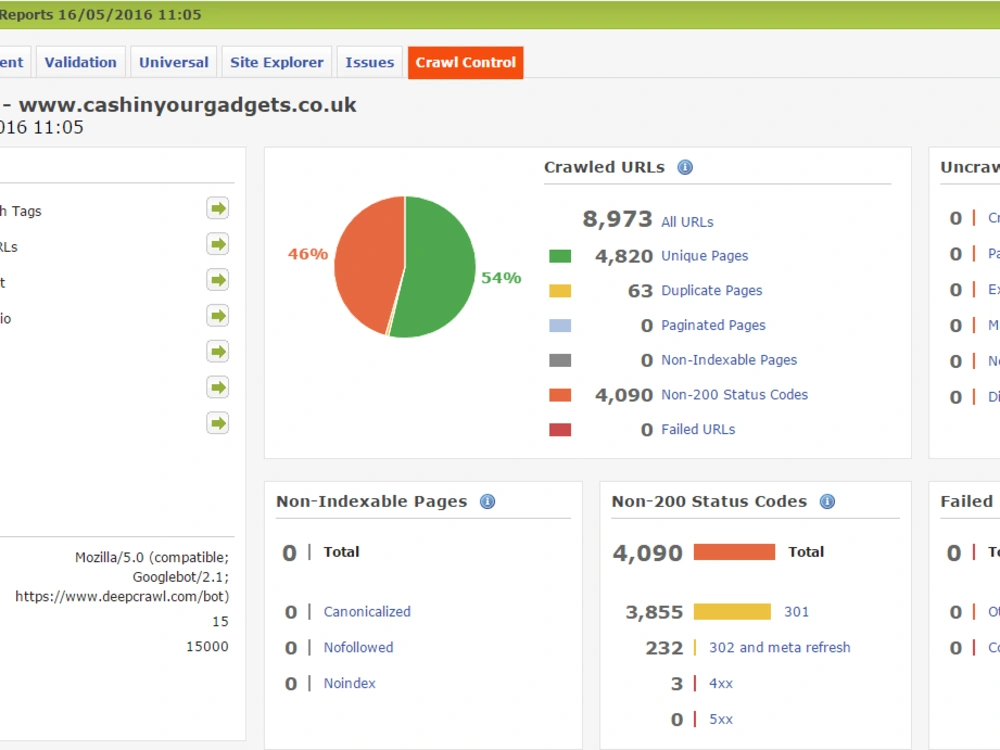Click the 4,820 unique pages count
The width and height of the screenshot is (1000, 750).
(624, 256)
